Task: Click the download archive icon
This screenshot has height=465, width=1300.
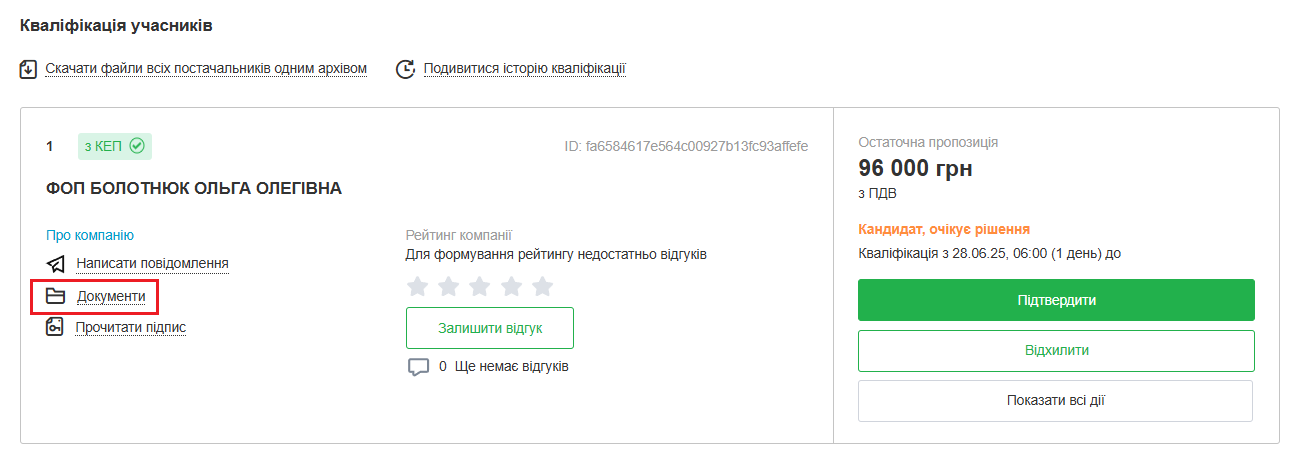Action: coord(29,69)
